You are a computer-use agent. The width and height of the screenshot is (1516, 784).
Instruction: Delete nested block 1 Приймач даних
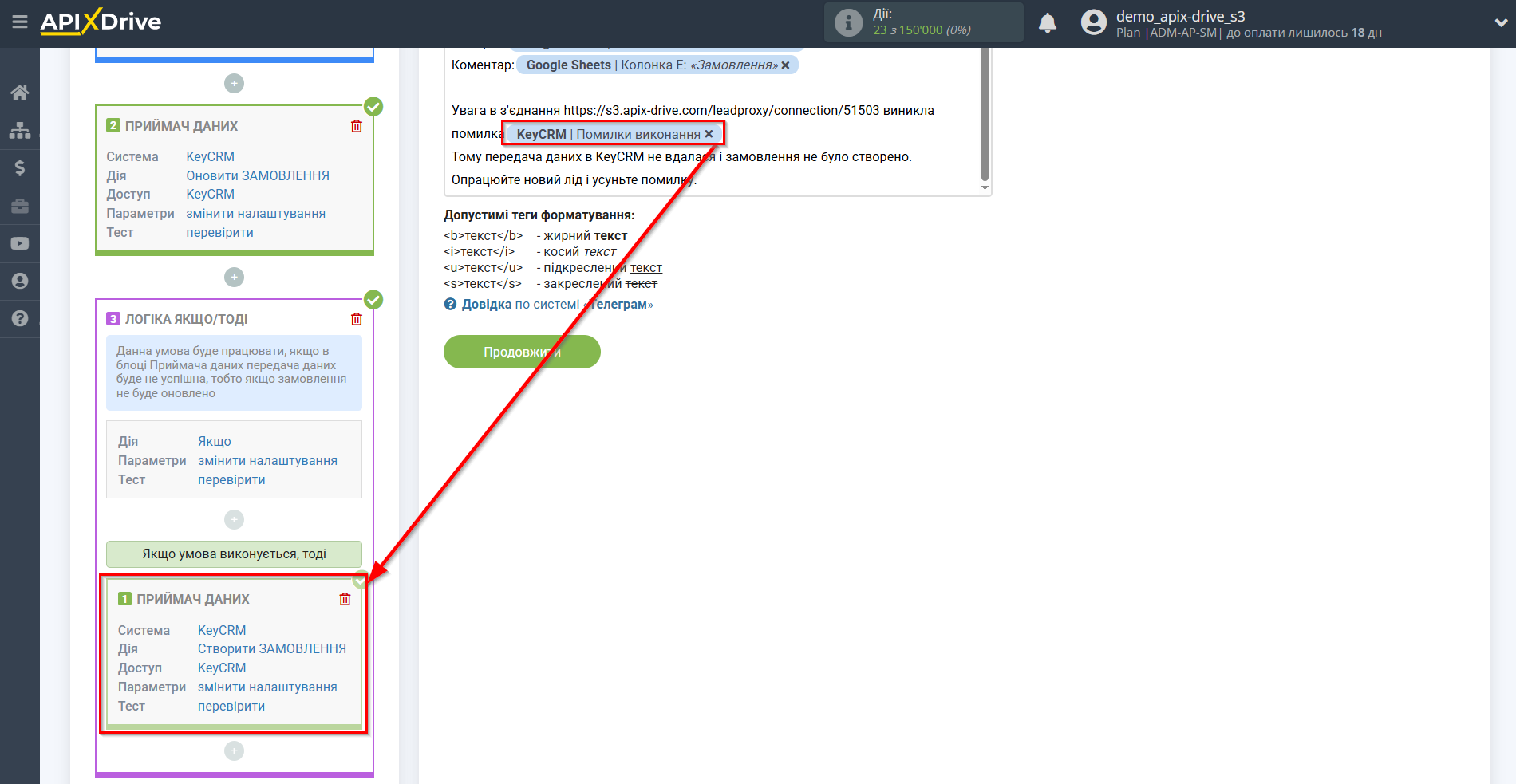click(345, 599)
